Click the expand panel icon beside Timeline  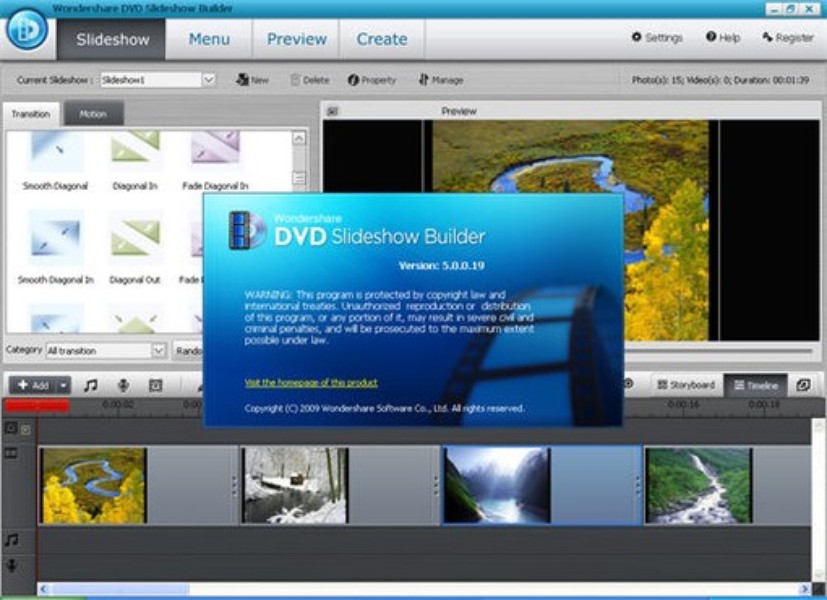(x=803, y=385)
